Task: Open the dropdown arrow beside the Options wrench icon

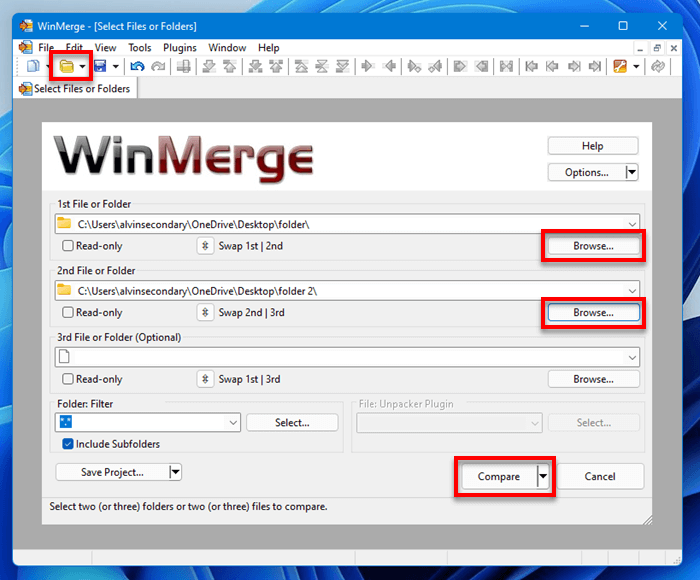Action: [x=636, y=67]
